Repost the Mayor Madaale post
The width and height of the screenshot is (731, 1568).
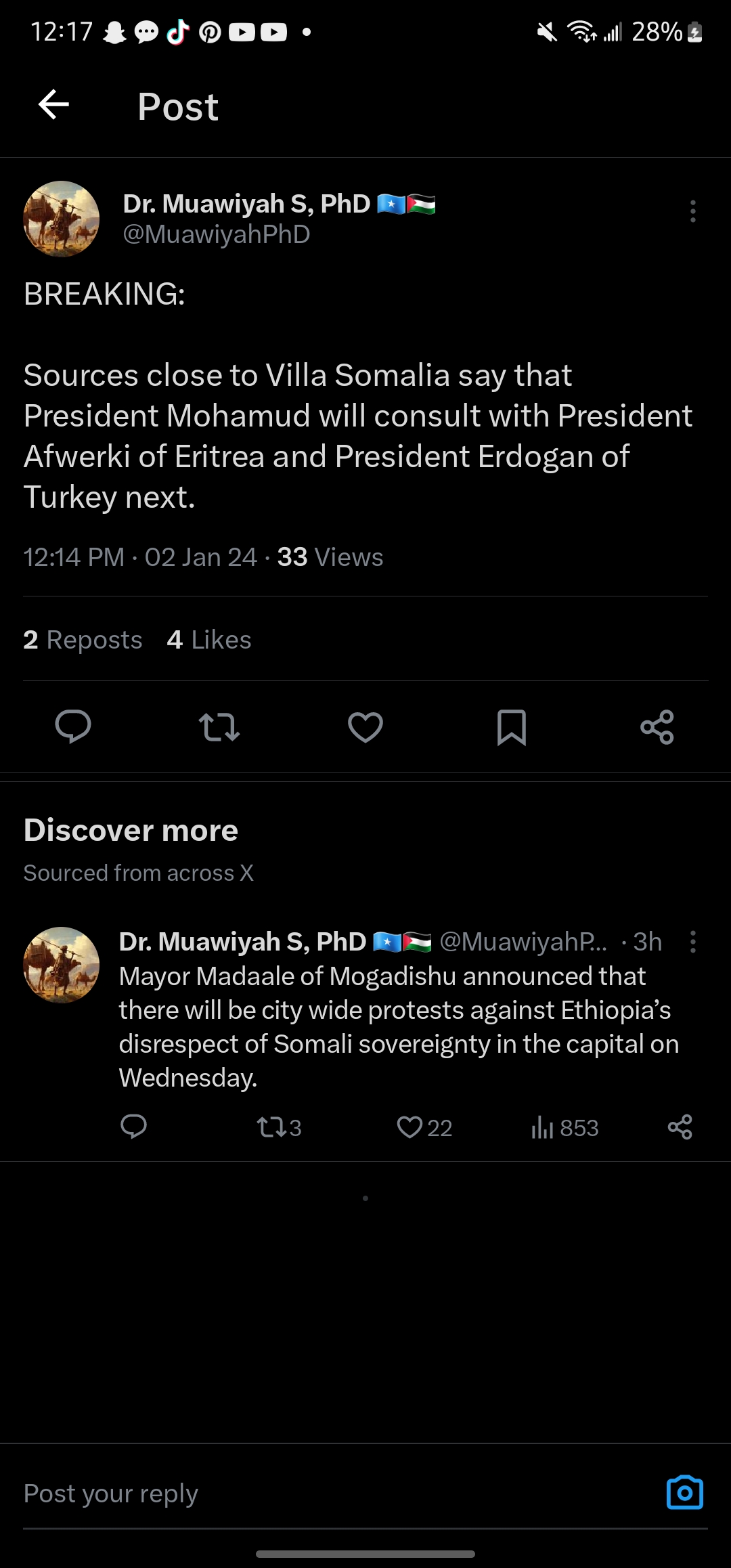coord(279,1127)
